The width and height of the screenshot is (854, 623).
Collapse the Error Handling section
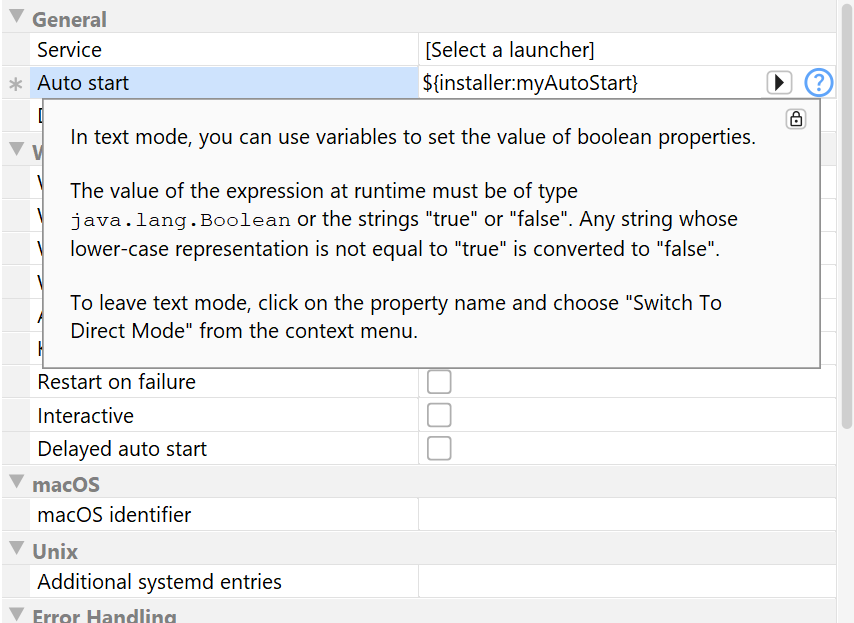point(17,614)
